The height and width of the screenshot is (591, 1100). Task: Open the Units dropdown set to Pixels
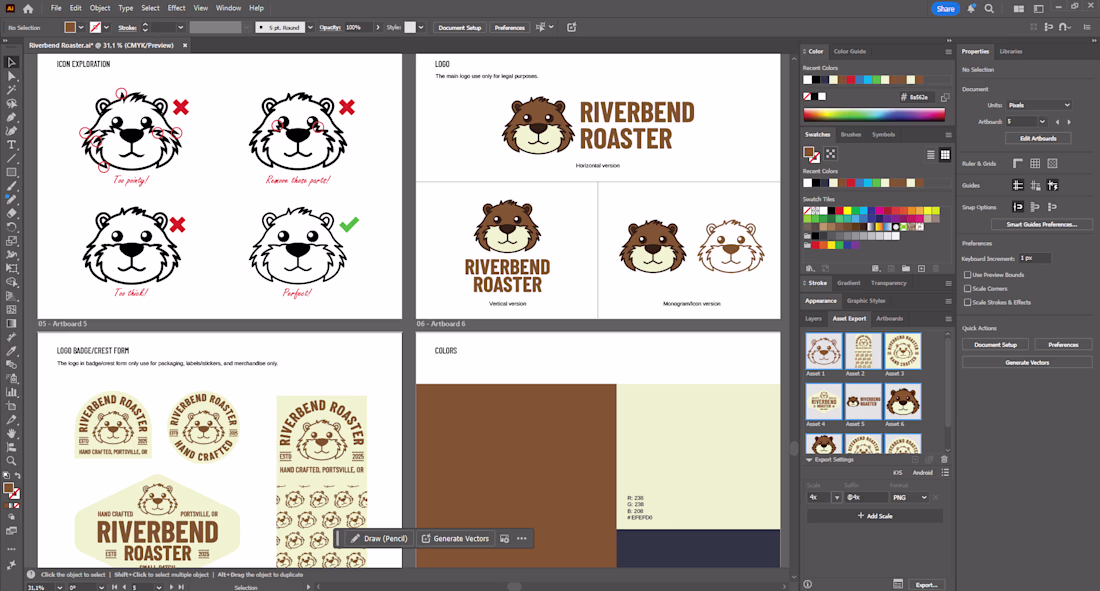pyautogui.click(x=1039, y=105)
